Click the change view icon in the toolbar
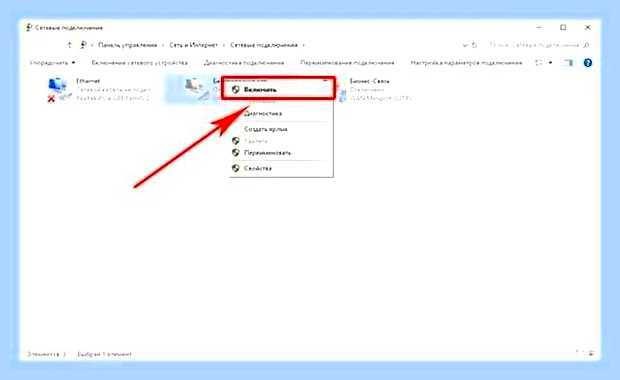This screenshot has height=380, width=620. [539, 62]
